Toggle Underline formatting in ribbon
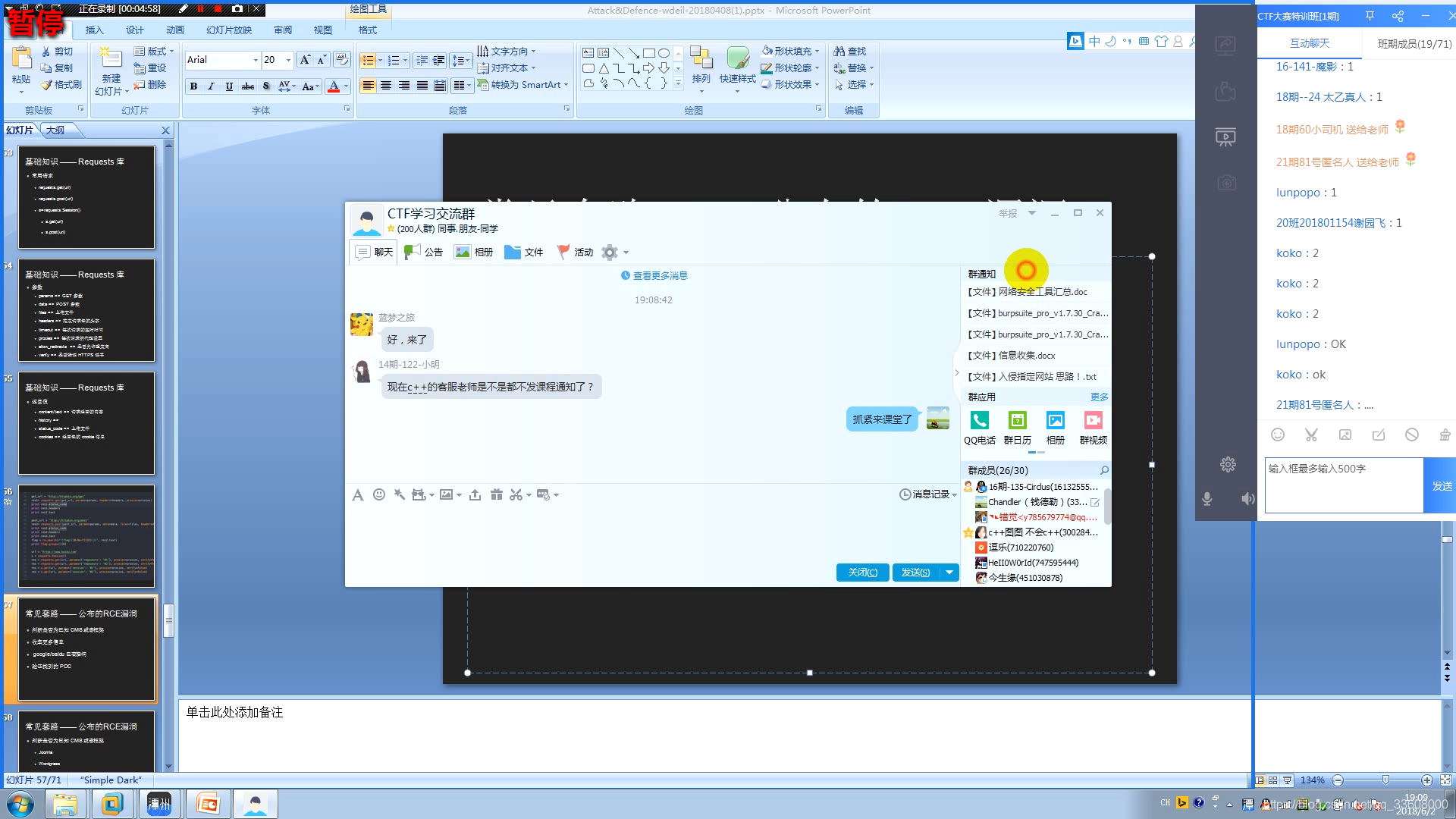 tap(229, 86)
